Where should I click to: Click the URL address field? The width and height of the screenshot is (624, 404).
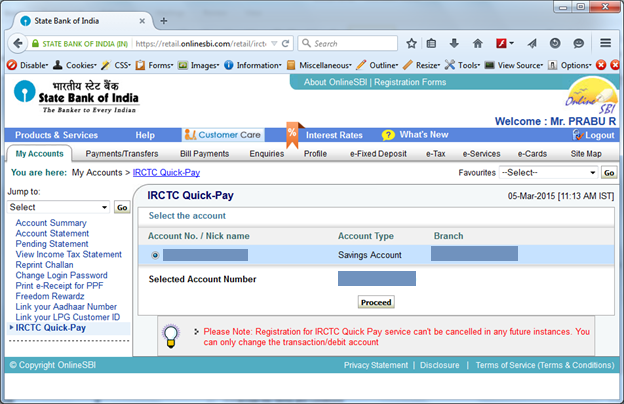point(201,43)
